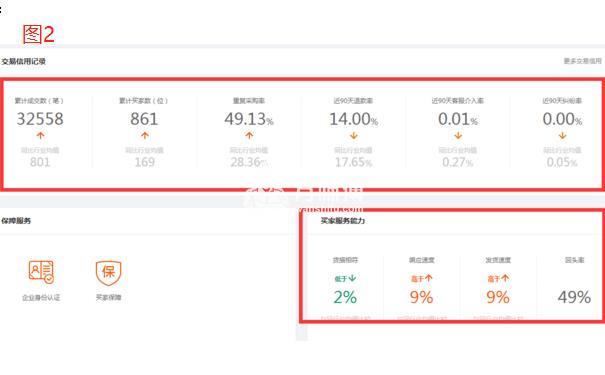This screenshot has height=375, width=605.
Task: Select the 保障服务 section heading
Action: (x=16, y=221)
